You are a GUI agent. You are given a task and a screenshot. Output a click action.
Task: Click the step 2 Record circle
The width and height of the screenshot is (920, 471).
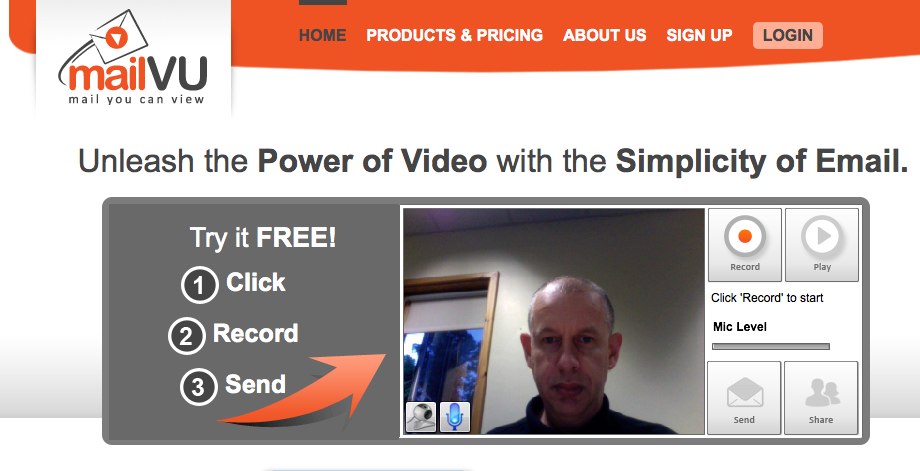coord(187,336)
